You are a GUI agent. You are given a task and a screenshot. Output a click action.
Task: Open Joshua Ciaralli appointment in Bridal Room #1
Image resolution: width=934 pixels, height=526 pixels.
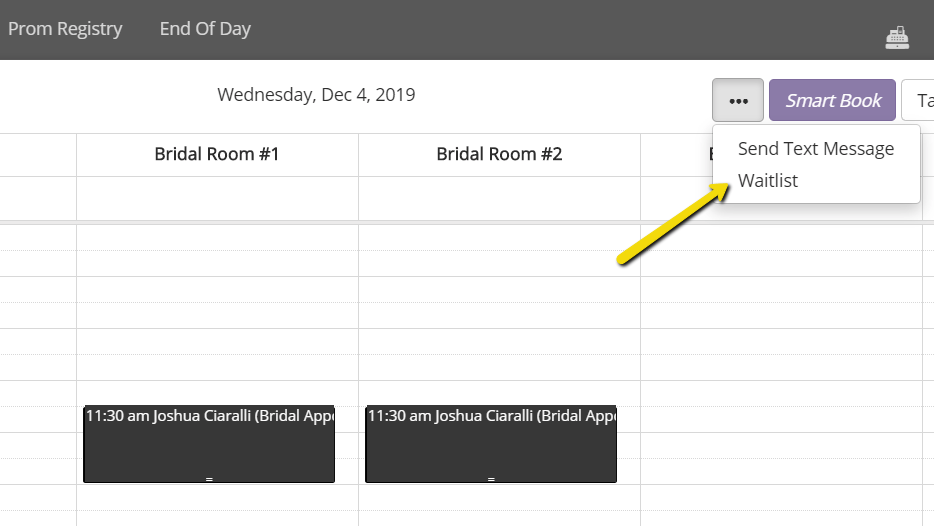click(209, 444)
